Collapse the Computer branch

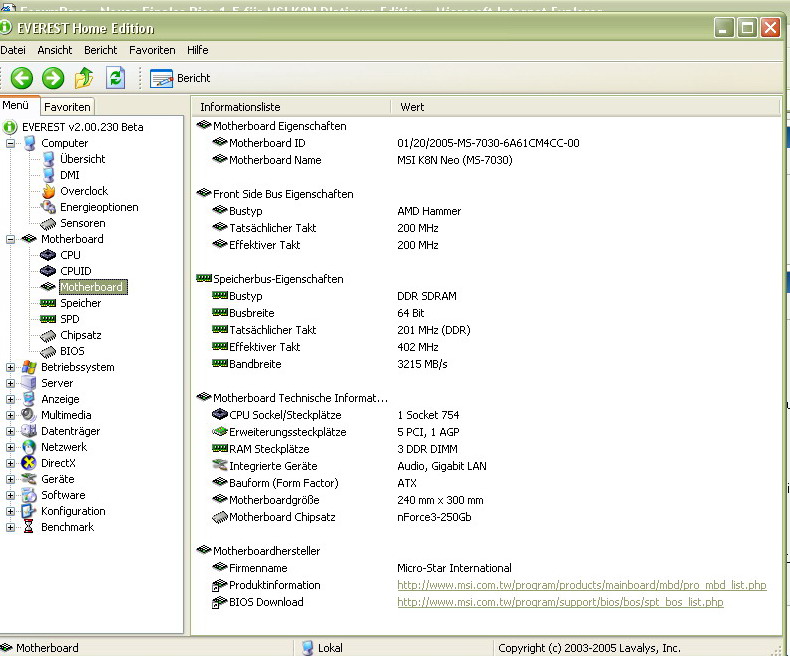[x=10, y=144]
